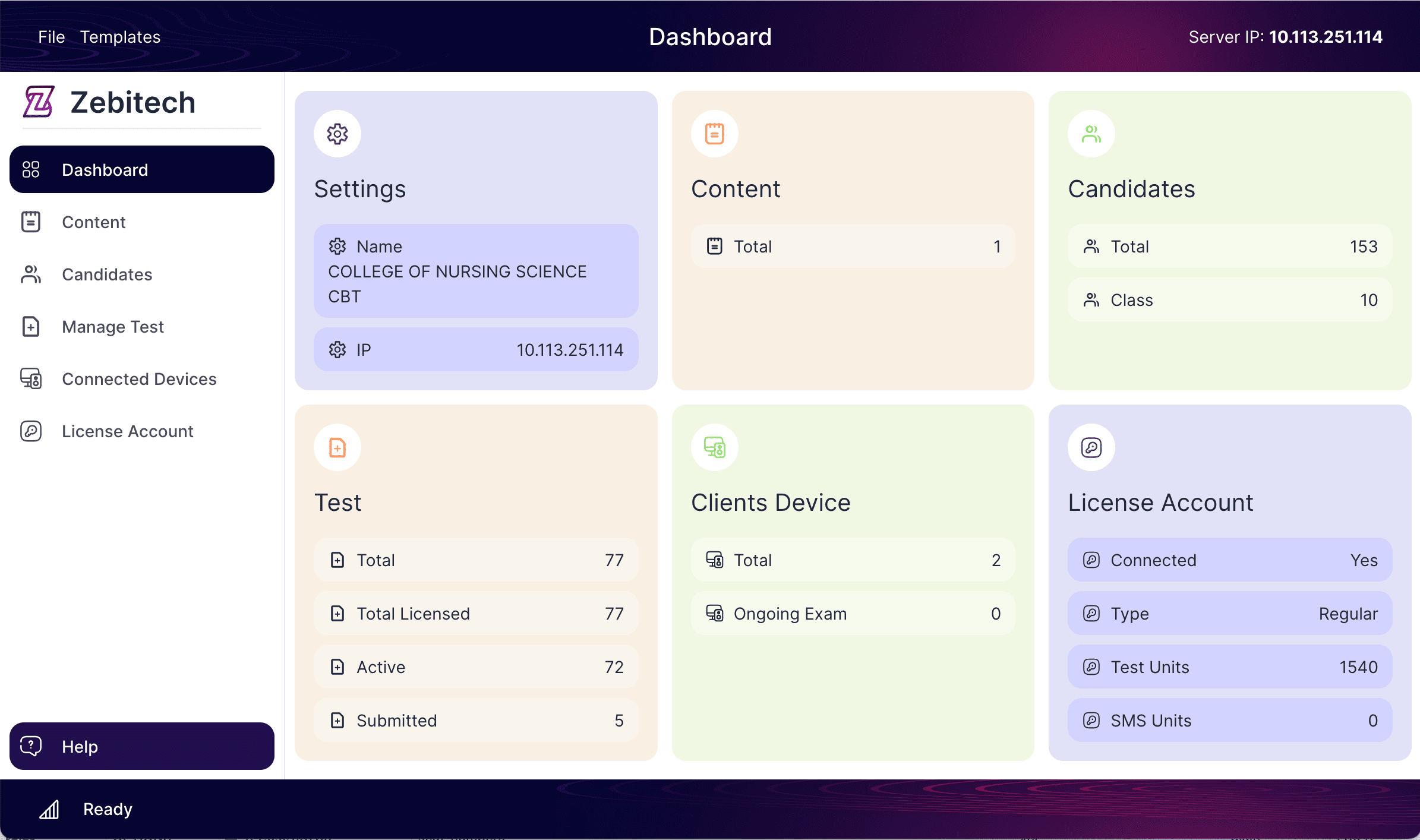
Task: Click the Candidates people icon in sidebar
Action: click(x=31, y=274)
